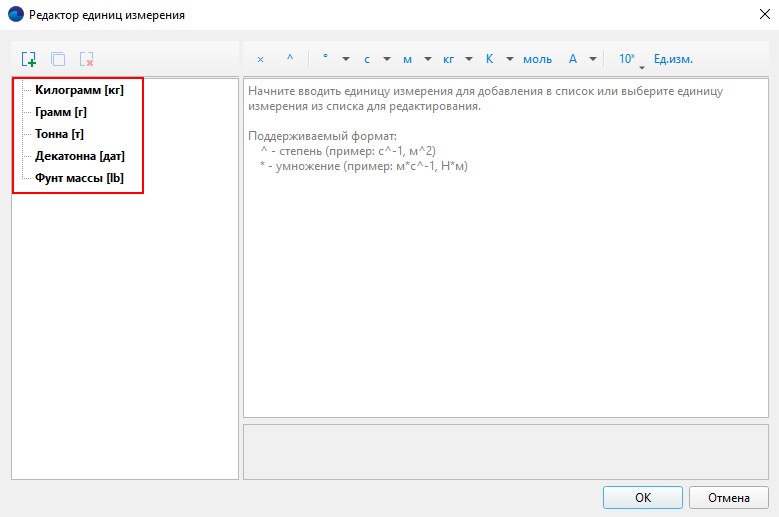Click the Ед.изм. toolbar button
The height and width of the screenshot is (517, 779).
tap(673, 59)
